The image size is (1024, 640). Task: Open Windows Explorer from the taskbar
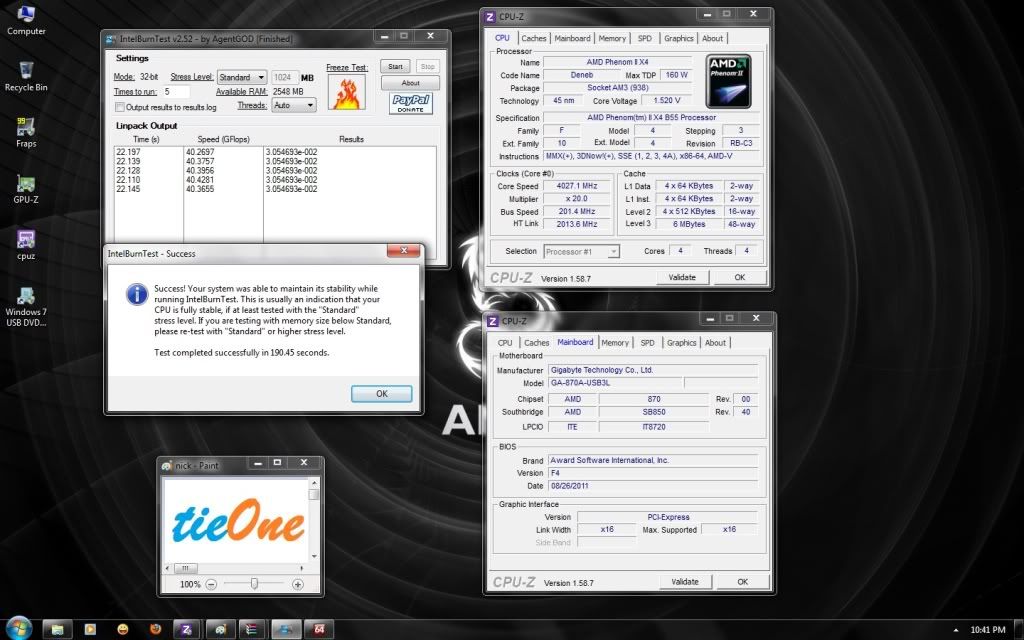(x=57, y=630)
